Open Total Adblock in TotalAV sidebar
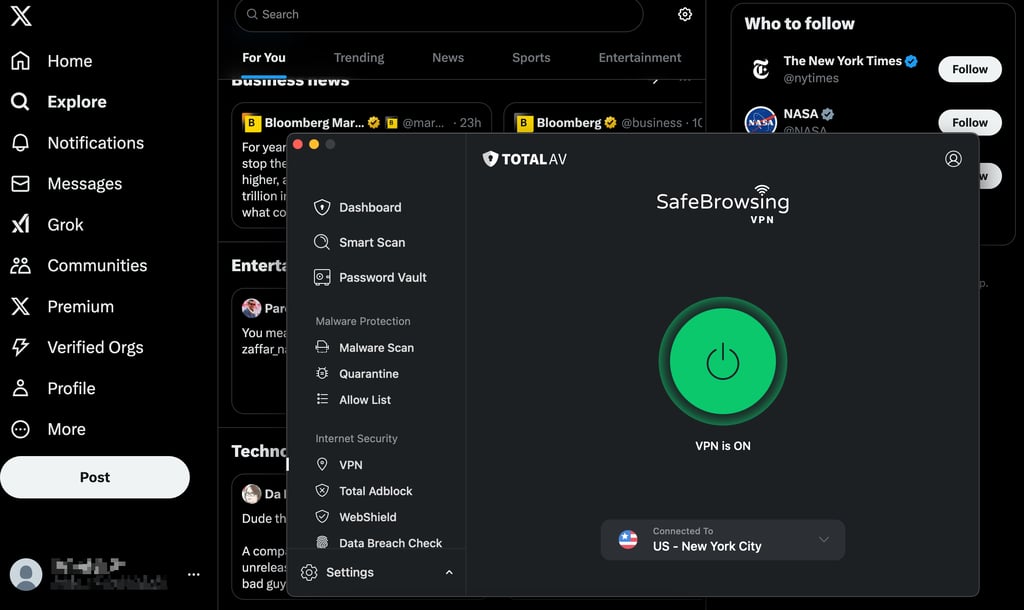Screen dimensions: 1024x610 tap(364, 490)
